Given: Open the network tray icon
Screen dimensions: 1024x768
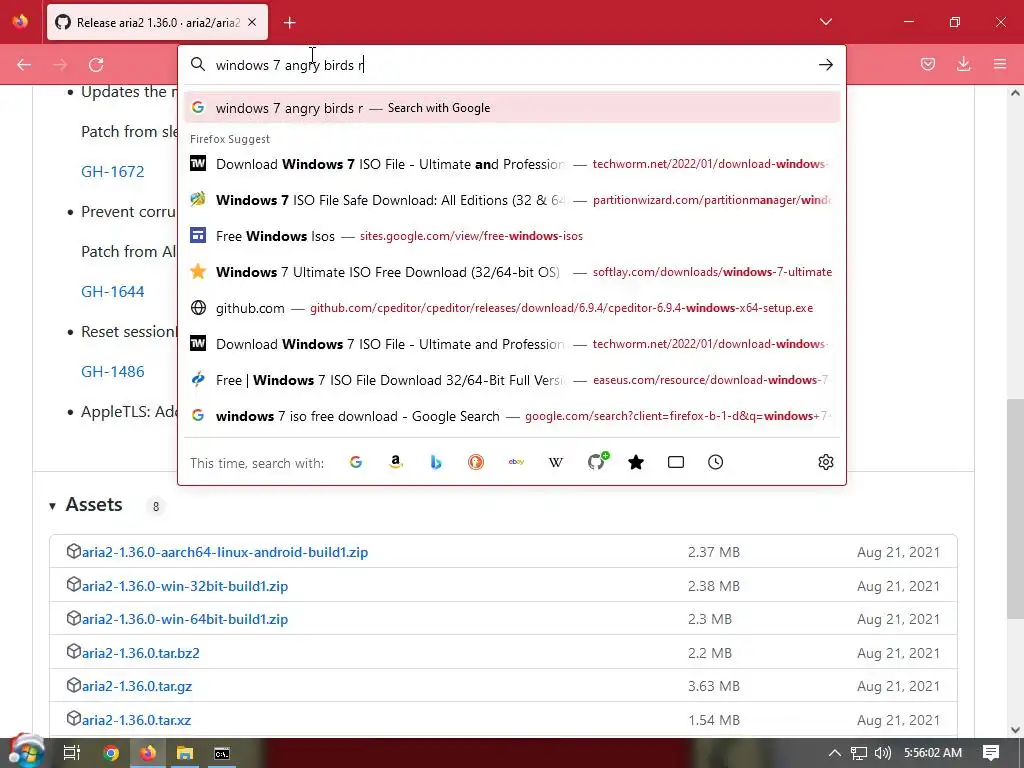Looking at the screenshot, I should click(859, 753).
